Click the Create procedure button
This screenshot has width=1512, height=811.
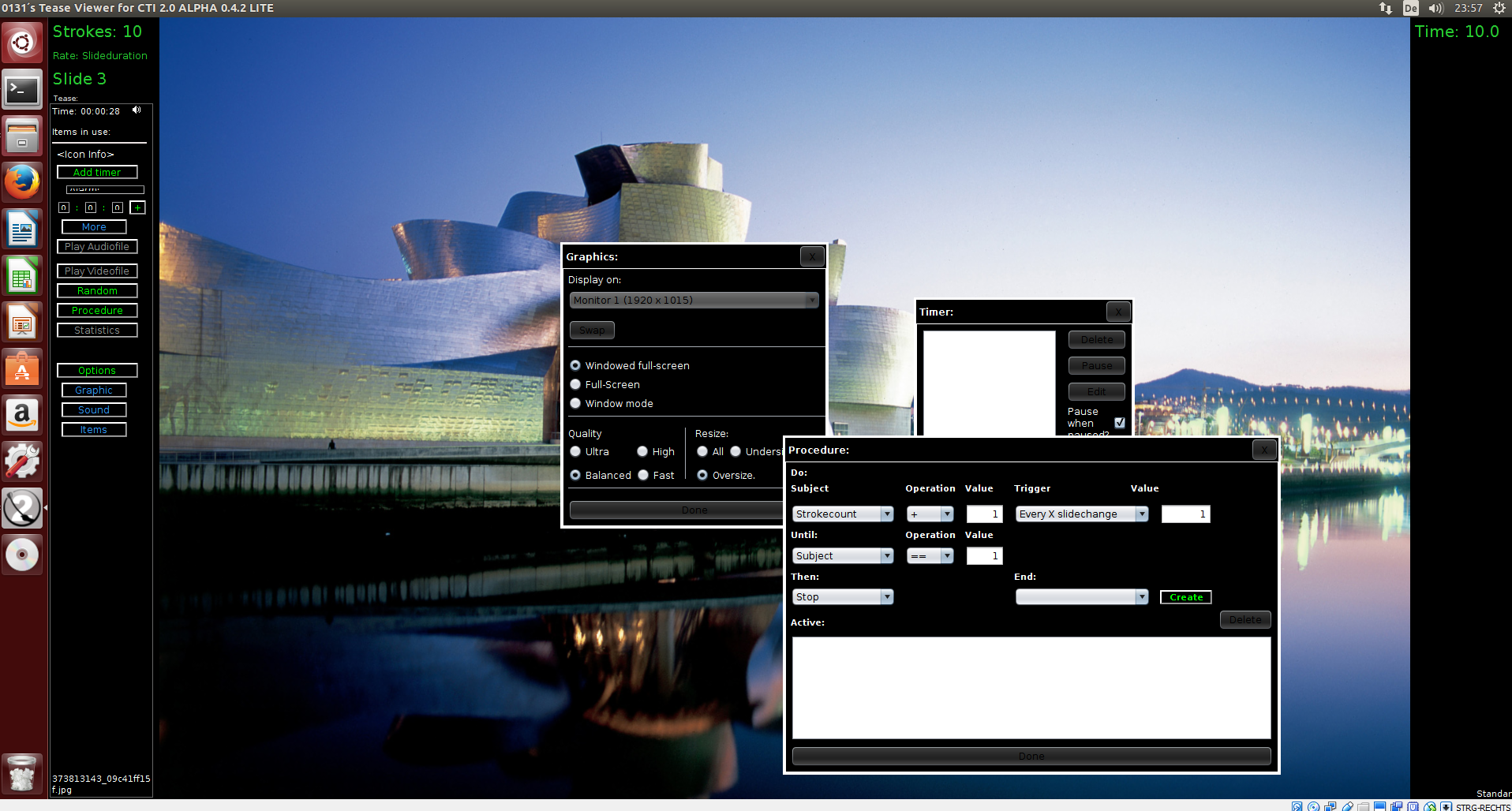click(x=1185, y=597)
